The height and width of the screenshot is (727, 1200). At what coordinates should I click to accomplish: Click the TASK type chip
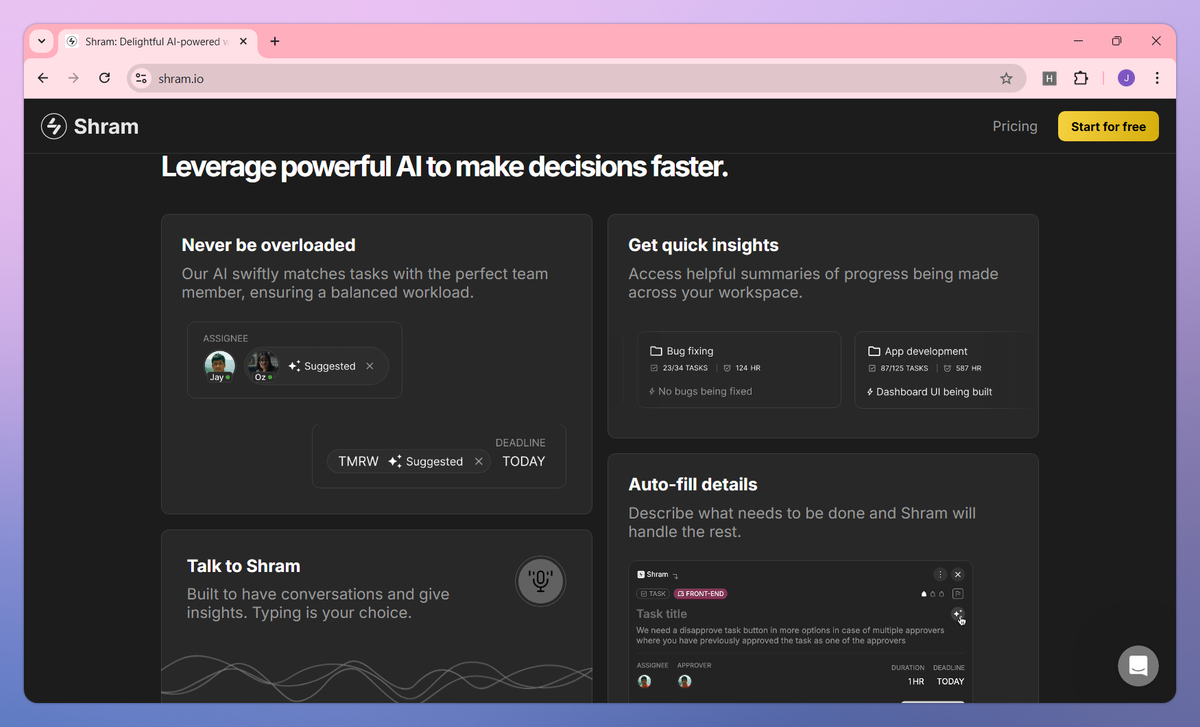click(653, 594)
